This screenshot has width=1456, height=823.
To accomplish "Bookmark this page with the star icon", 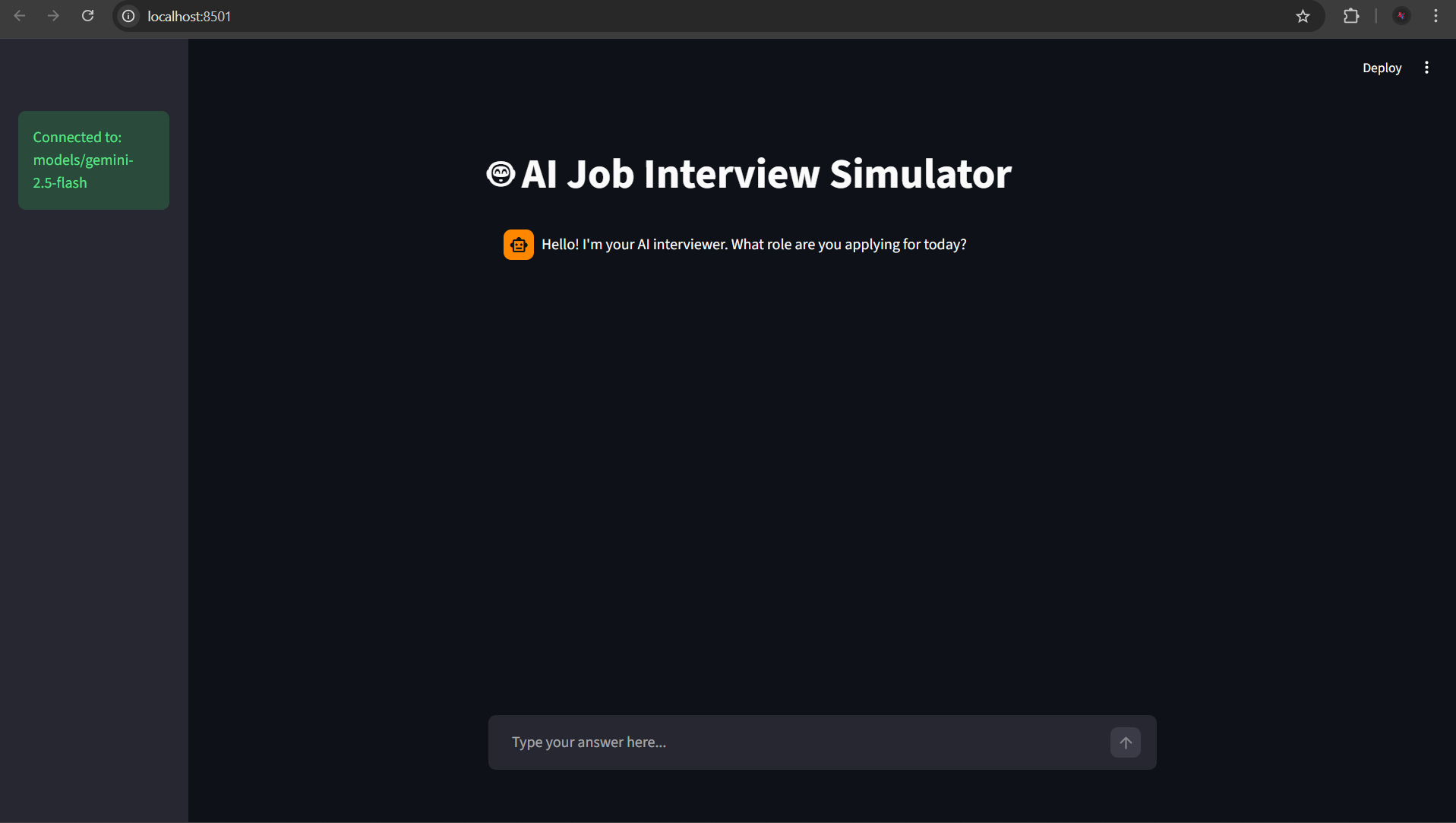I will (1303, 16).
